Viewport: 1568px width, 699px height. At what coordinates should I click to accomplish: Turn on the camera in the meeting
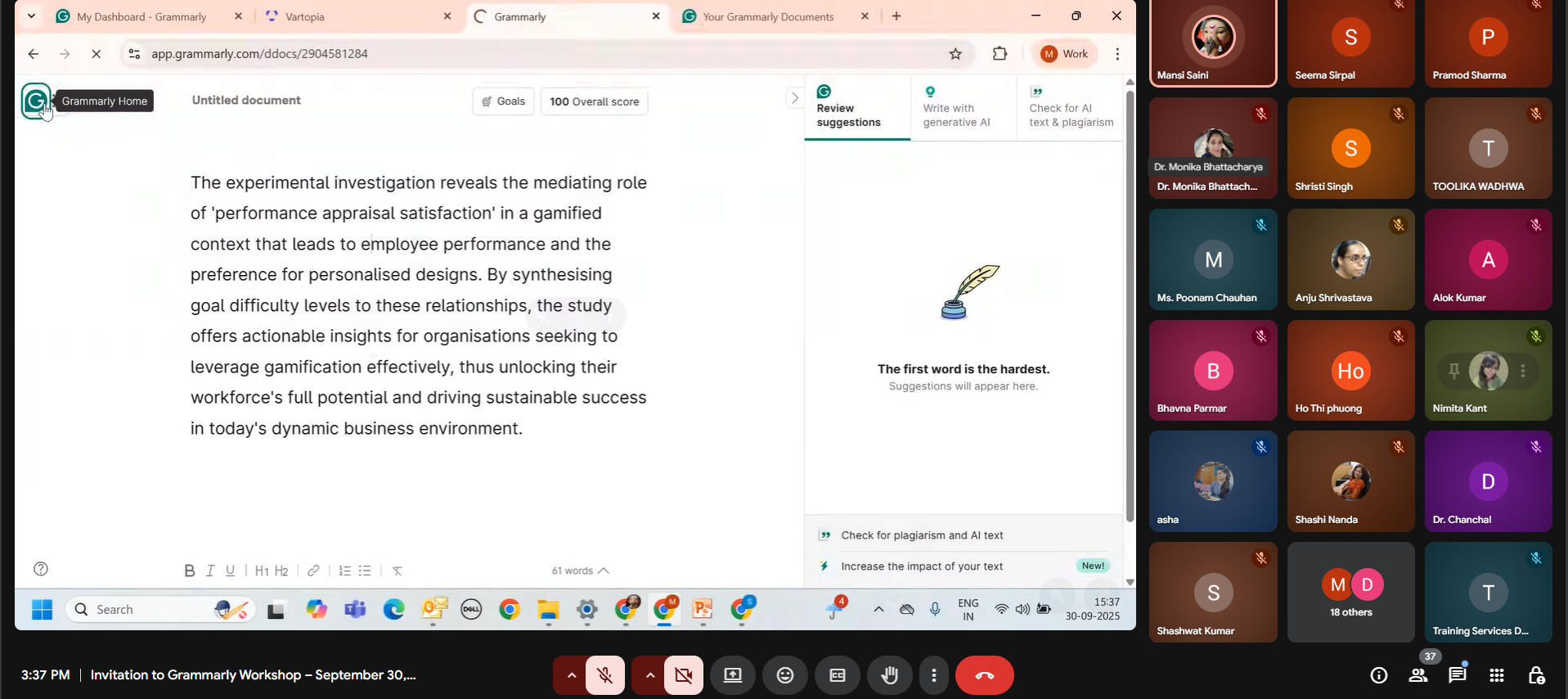point(683,675)
